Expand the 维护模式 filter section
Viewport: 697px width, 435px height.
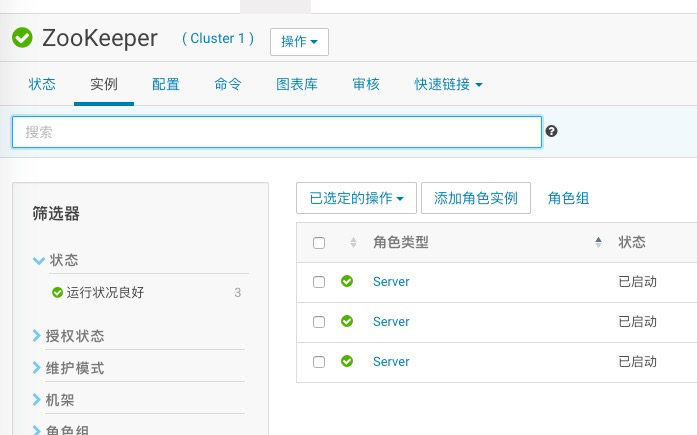(x=69, y=368)
